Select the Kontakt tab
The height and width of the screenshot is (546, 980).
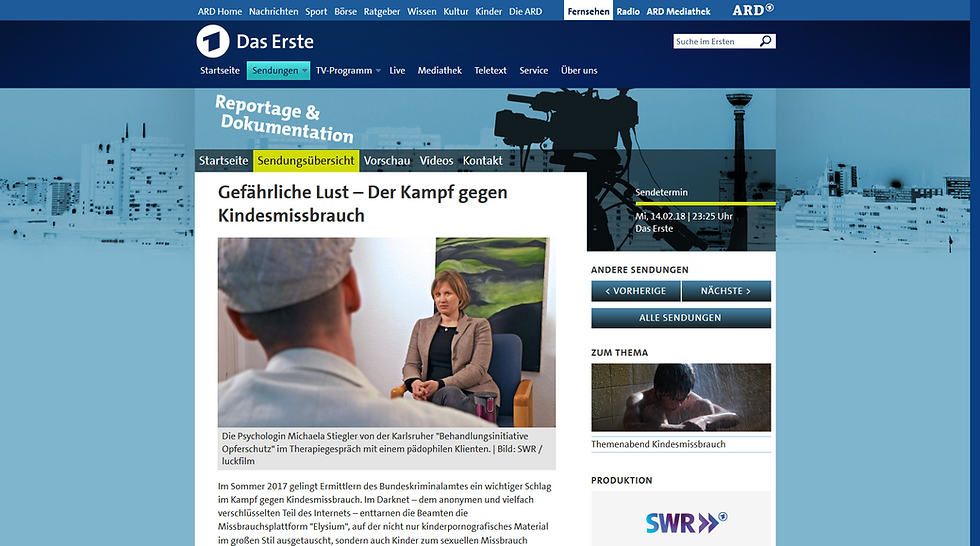coord(482,161)
